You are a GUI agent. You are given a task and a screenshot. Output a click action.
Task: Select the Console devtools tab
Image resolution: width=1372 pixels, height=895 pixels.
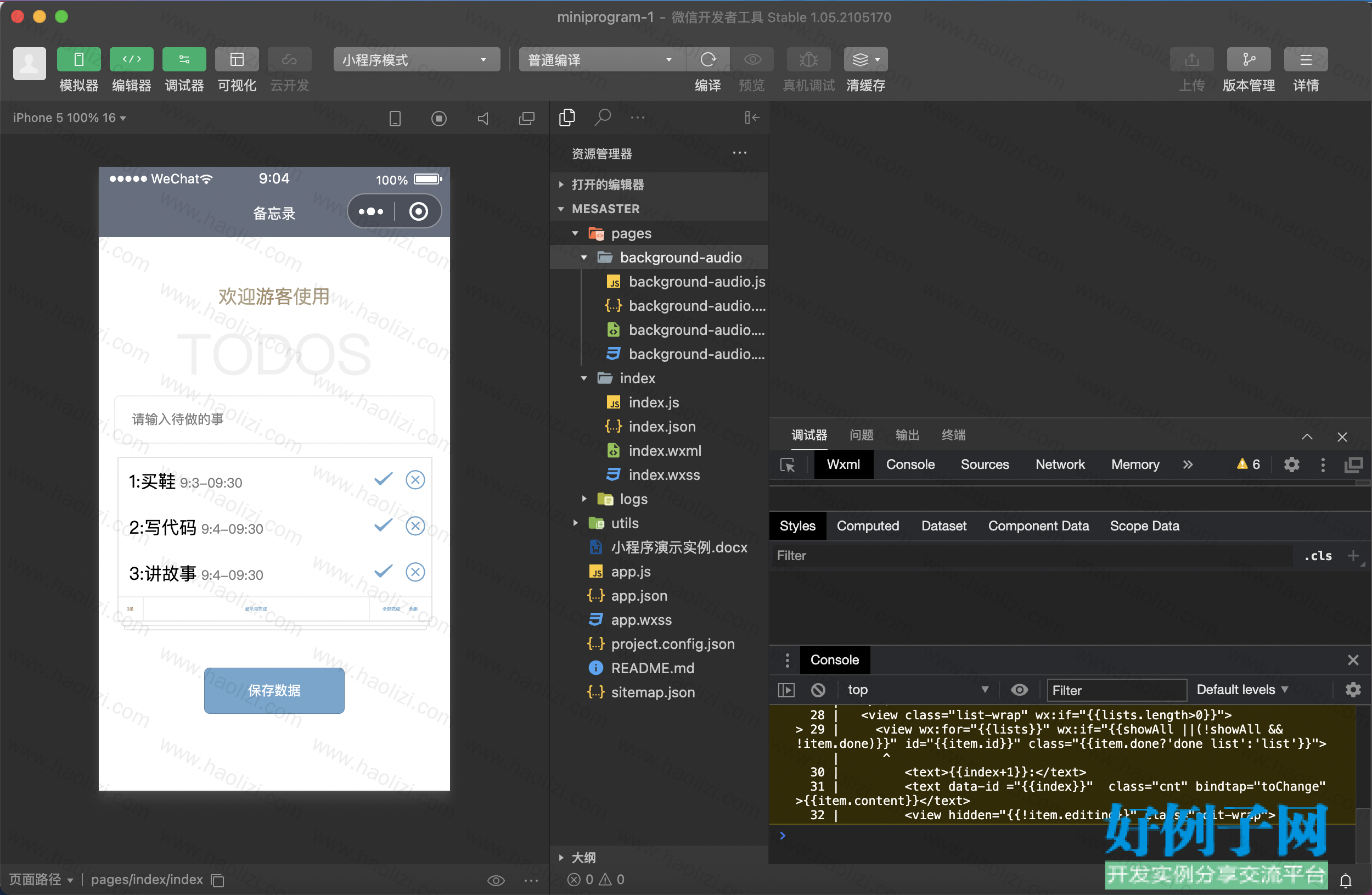(910, 465)
